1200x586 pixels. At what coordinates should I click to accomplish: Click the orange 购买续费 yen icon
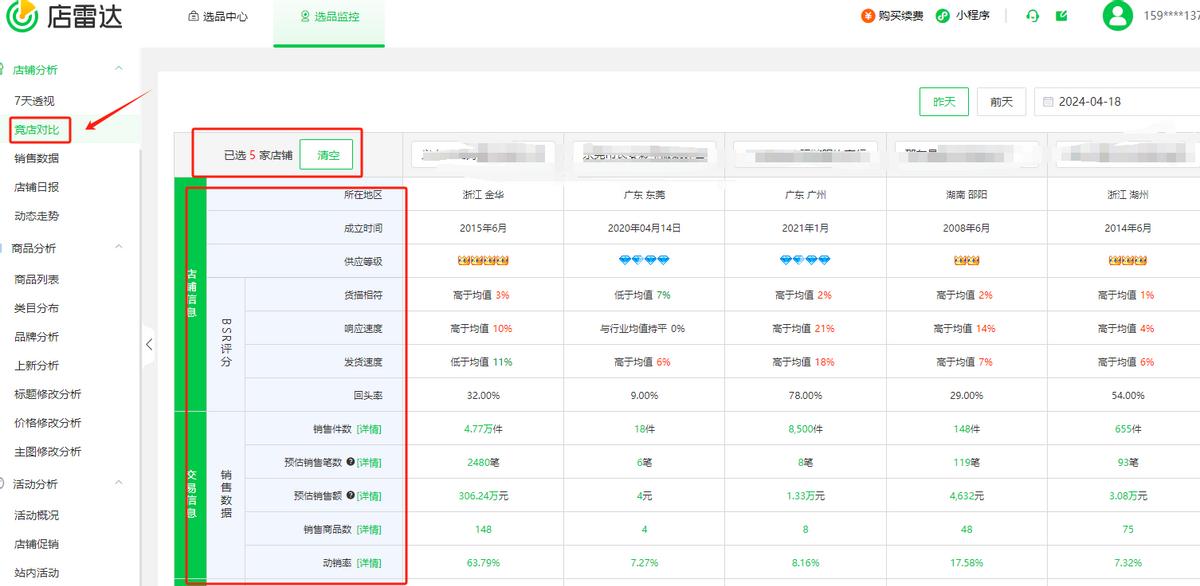(x=867, y=16)
